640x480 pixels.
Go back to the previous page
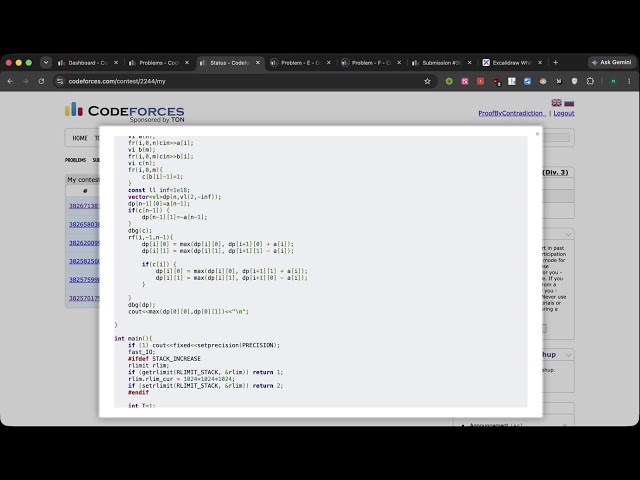[10, 81]
